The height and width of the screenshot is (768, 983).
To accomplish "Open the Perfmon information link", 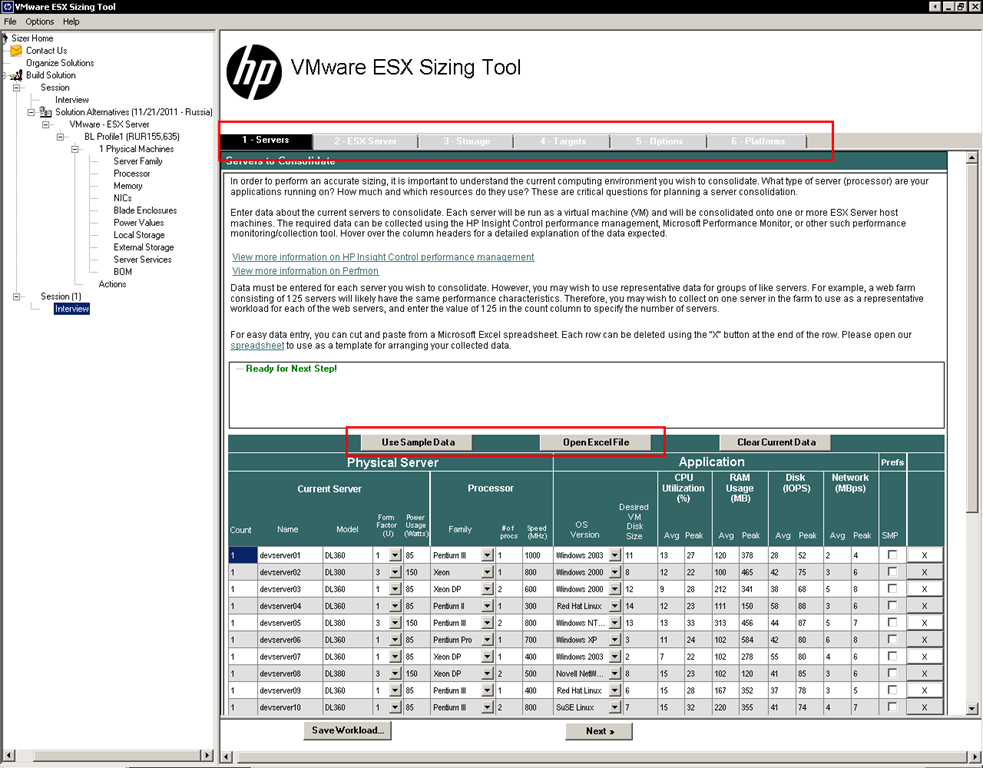I will pos(305,271).
